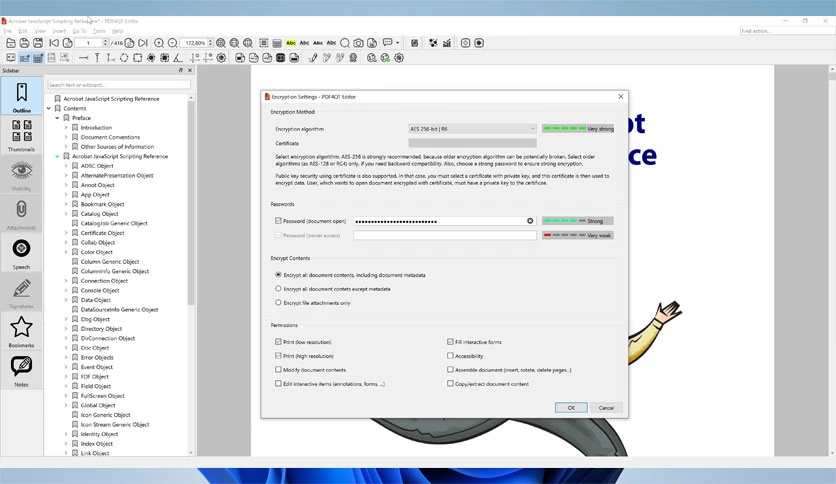Open the View menu
The image size is (836, 484).
point(40,31)
